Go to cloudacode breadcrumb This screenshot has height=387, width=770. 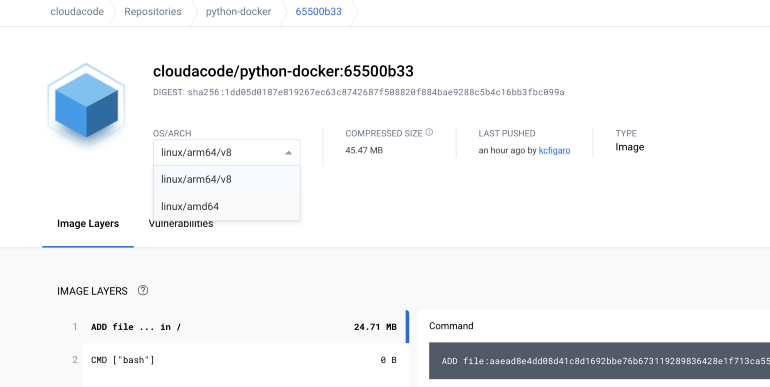click(x=77, y=12)
